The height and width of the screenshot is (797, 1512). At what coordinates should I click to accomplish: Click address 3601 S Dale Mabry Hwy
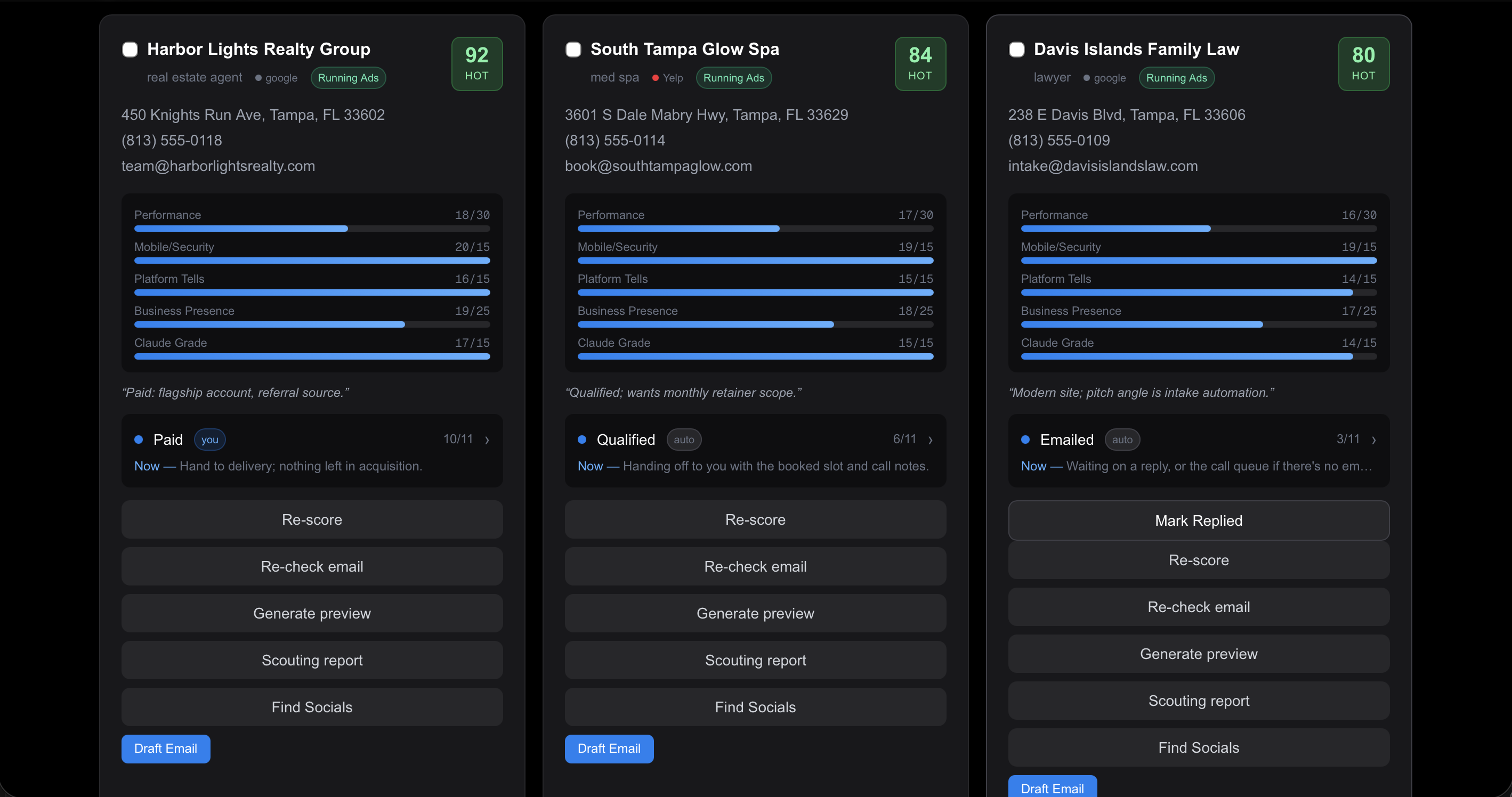point(706,115)
